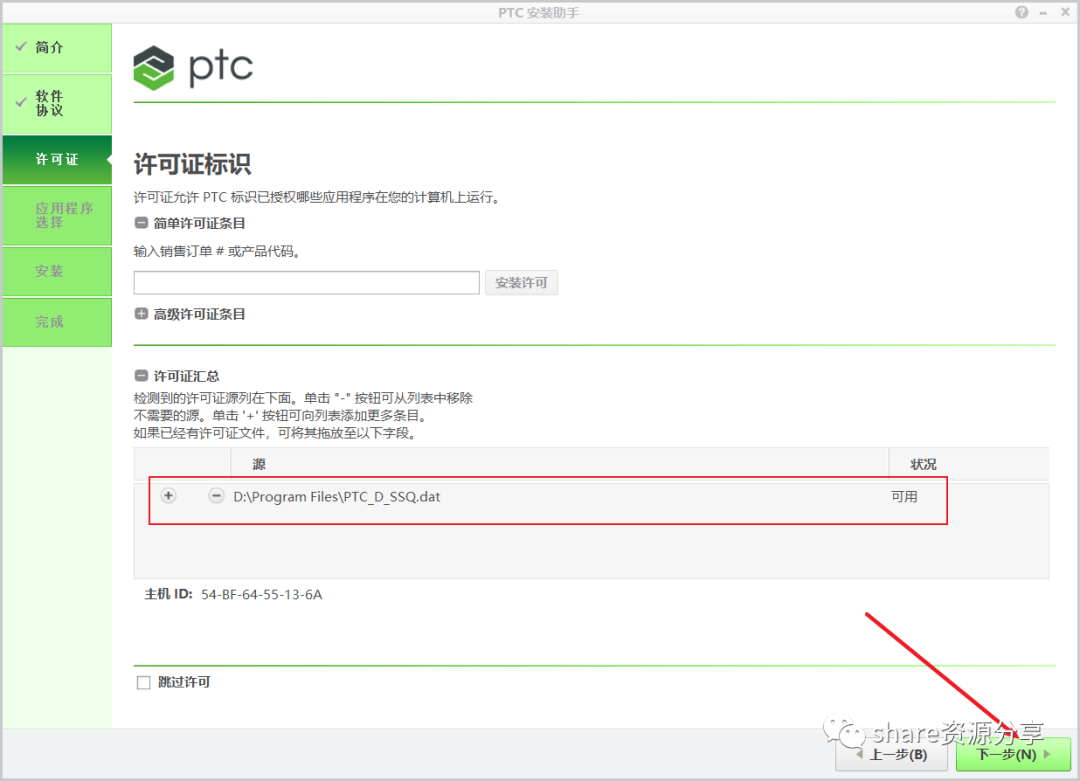The image size is (1080, 781).
Task: Click the sales order number input field
Action: coord(306,282)
